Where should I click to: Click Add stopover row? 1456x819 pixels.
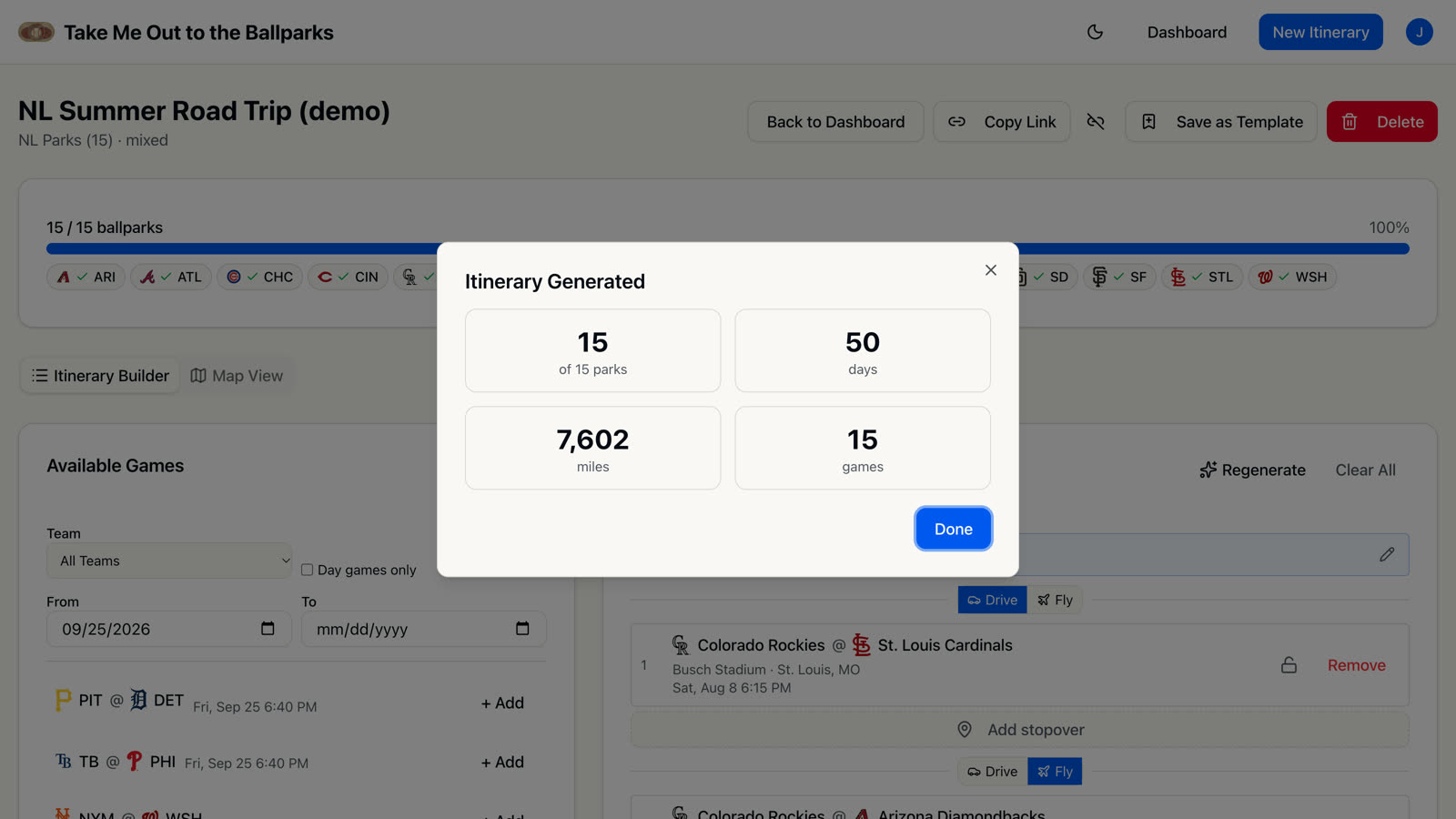[1019, 730]
